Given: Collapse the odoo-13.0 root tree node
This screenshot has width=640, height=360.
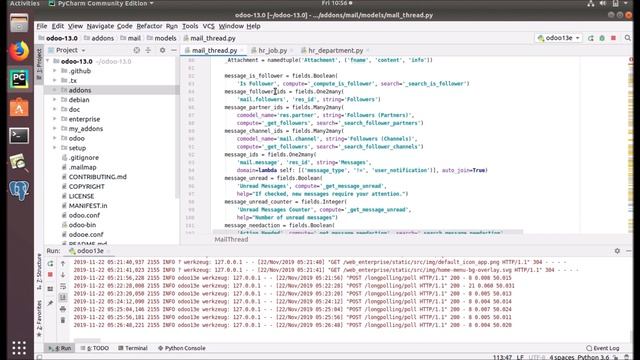Looking at the screenshot, I should pyautogui.click(x=48, y=61).
